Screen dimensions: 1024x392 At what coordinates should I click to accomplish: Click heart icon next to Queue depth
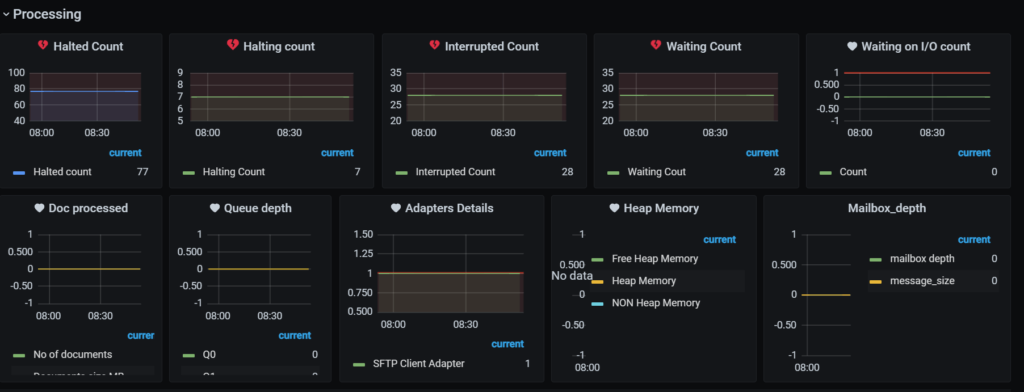point(214,208)
